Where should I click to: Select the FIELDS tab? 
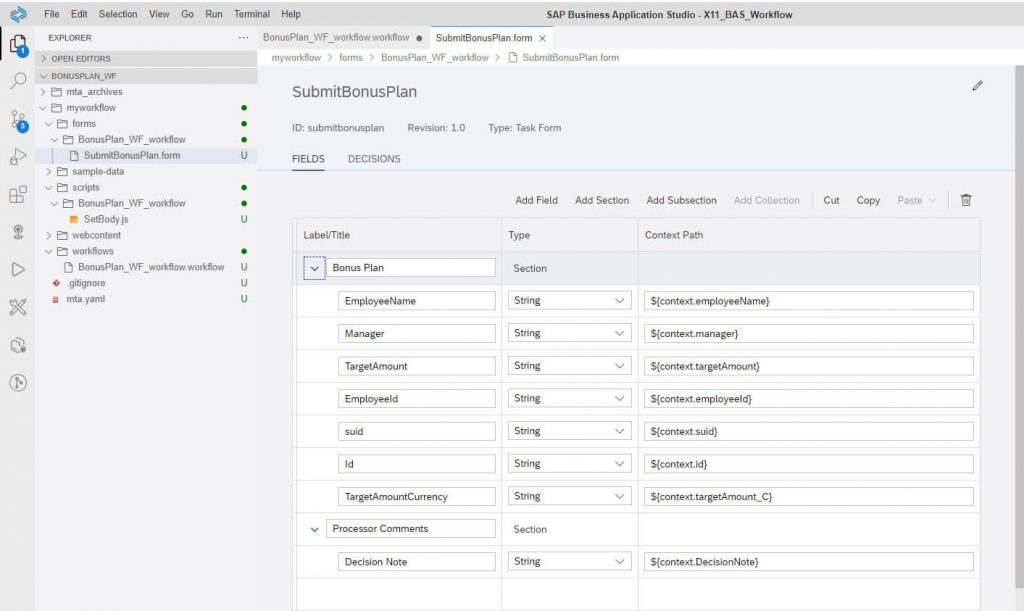pyautogui.click(x=308, y=159)
